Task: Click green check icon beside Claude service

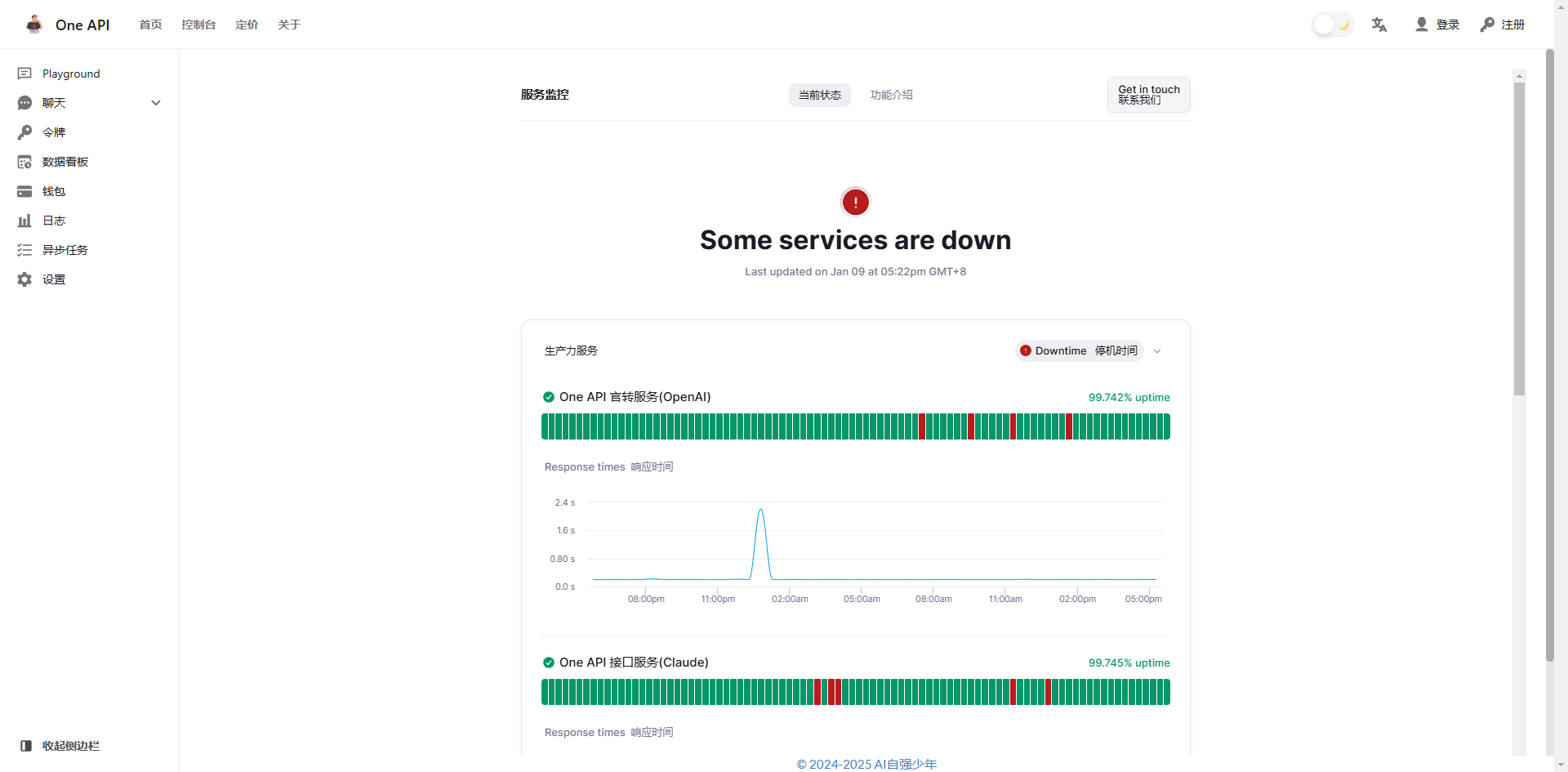Action: point(549,663)
